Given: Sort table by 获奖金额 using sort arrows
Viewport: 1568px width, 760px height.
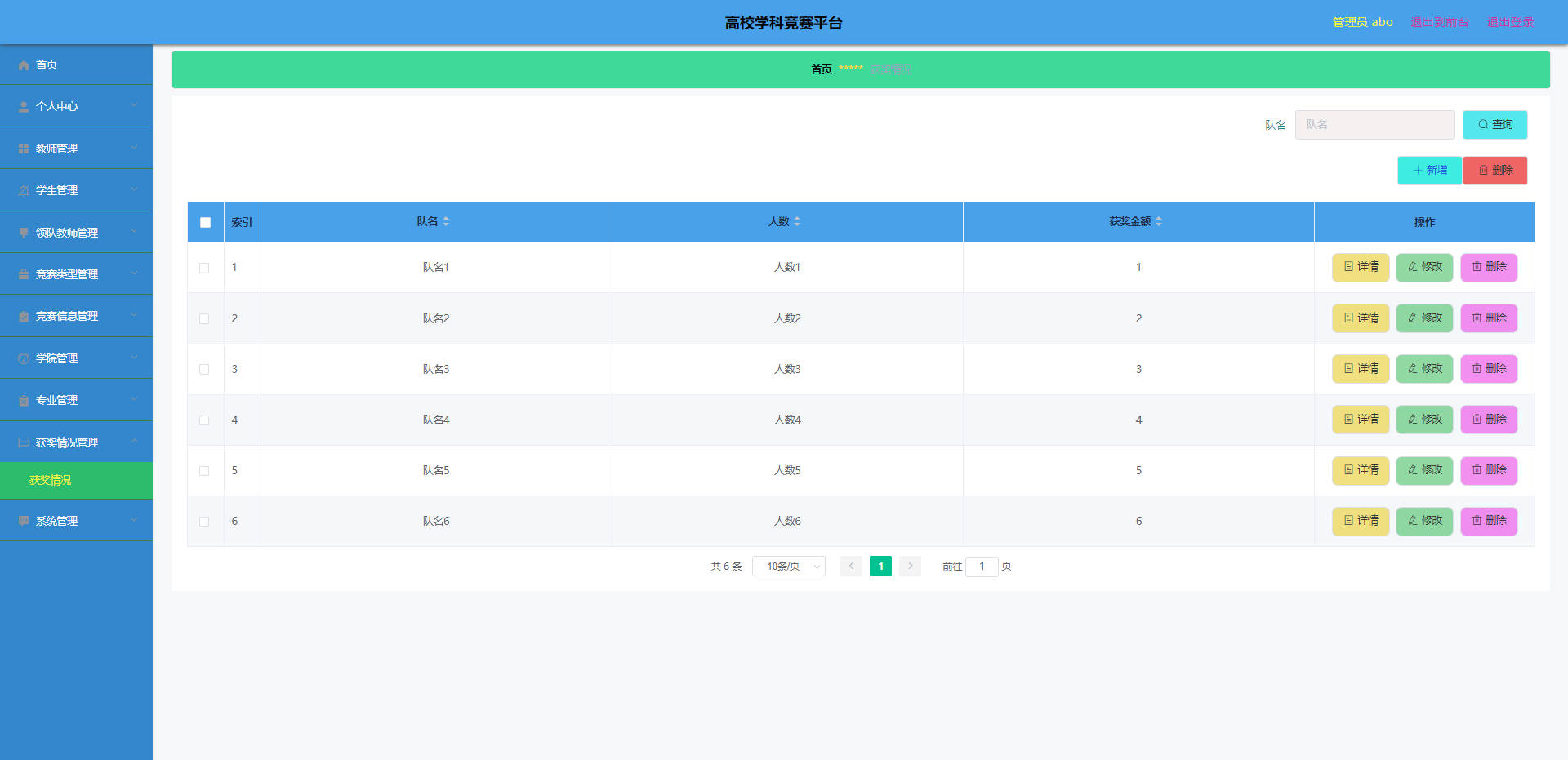Looking at the screenshot, I should [x=1159, y=222].
